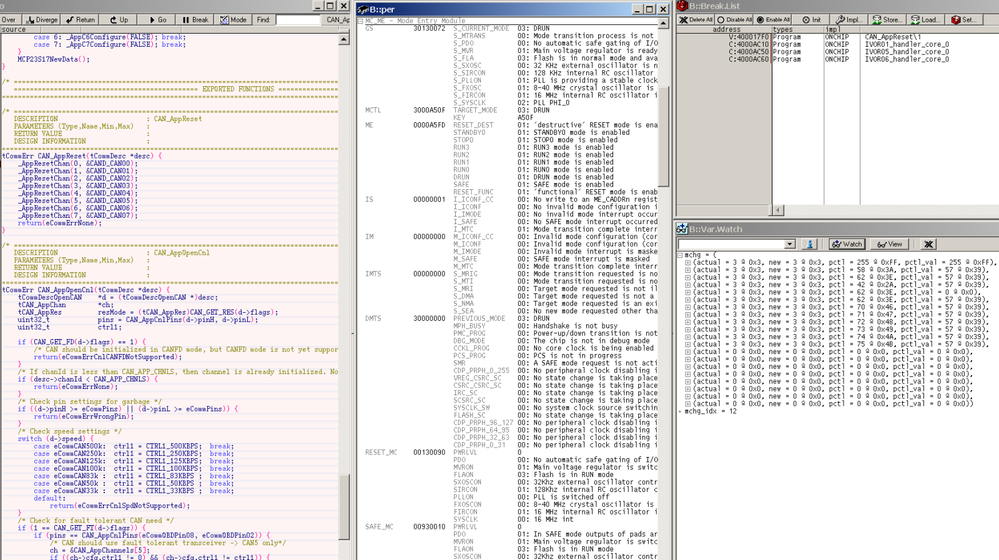Image resolution: width=999 pixels, height=560 pixels.
Task: Click the B::Var.Watch window title icon
Action: click(x=682, y=229)
